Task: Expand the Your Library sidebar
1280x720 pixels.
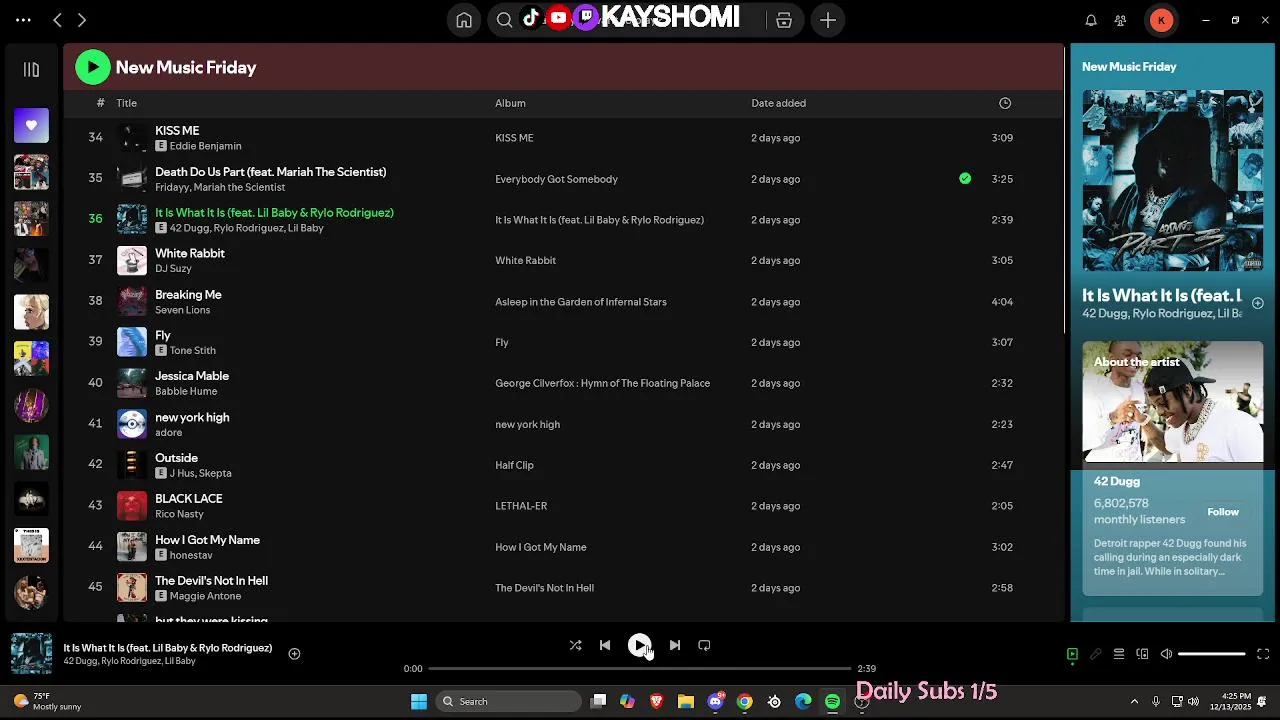Action: point(31,70)
